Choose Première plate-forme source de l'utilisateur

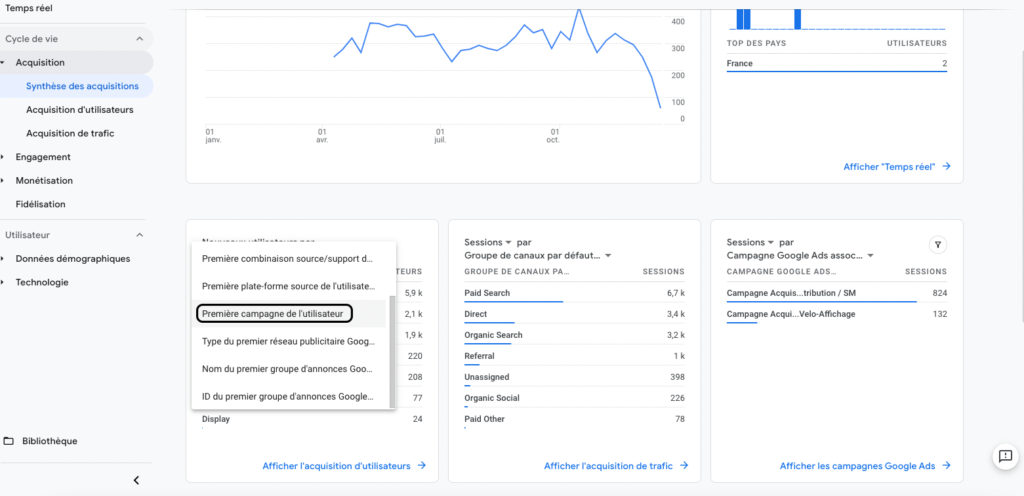point(287,286)
